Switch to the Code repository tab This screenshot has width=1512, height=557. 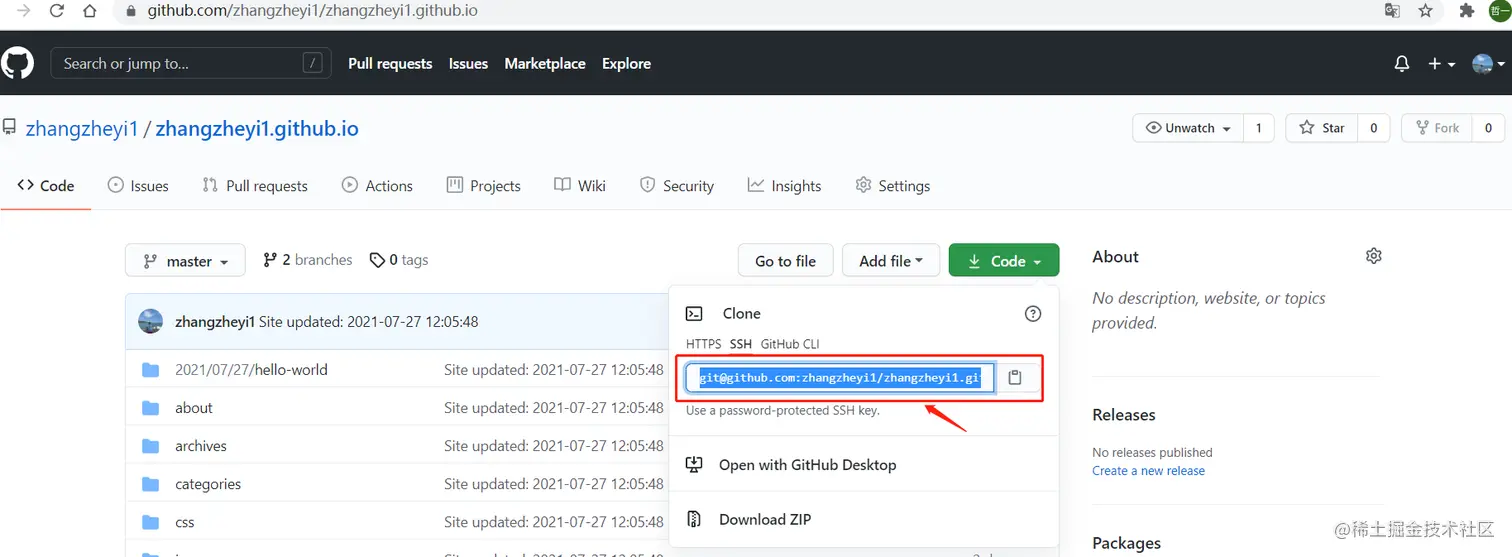coord(46,186)
